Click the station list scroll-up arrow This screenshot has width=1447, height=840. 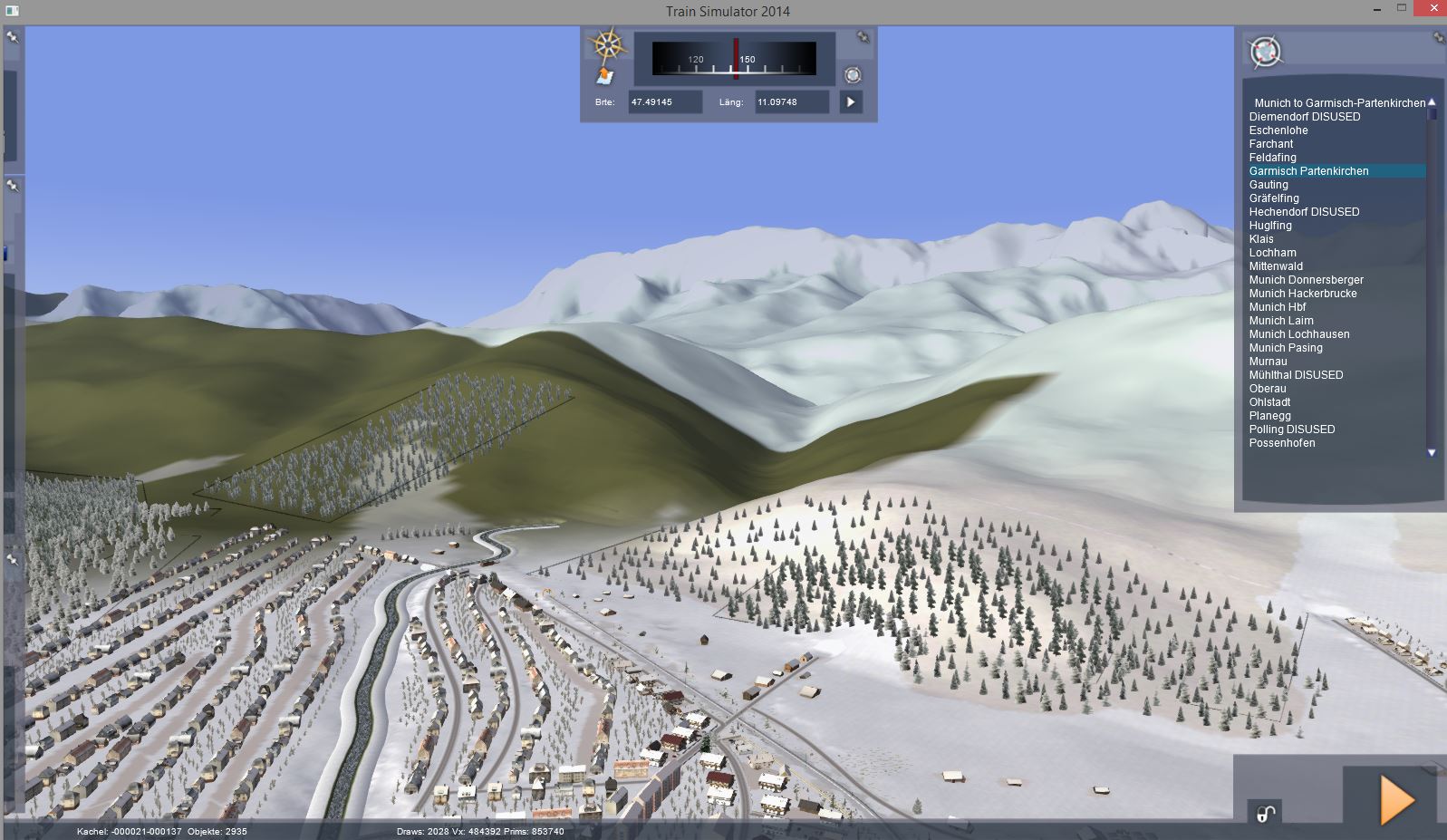(x=1432, y=101)
